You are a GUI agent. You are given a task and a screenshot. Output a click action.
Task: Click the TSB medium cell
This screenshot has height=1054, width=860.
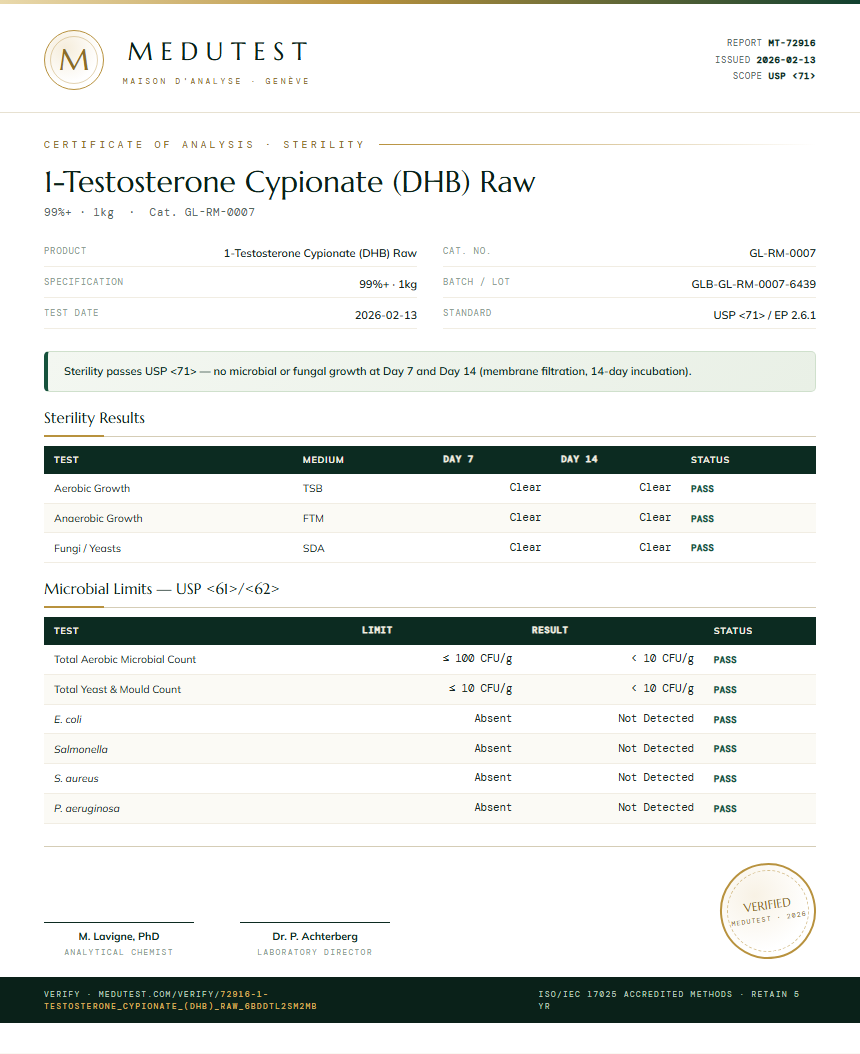[x=312, y=489]
